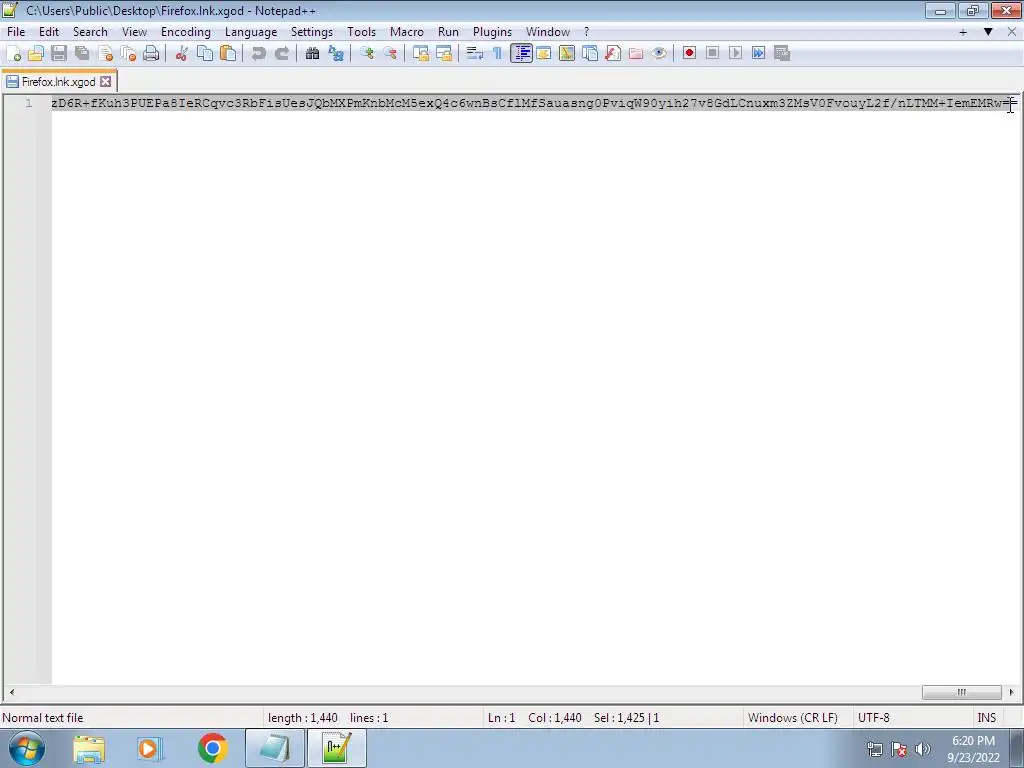Toggle synchronized horizontal scrolling

pos(444,54)
